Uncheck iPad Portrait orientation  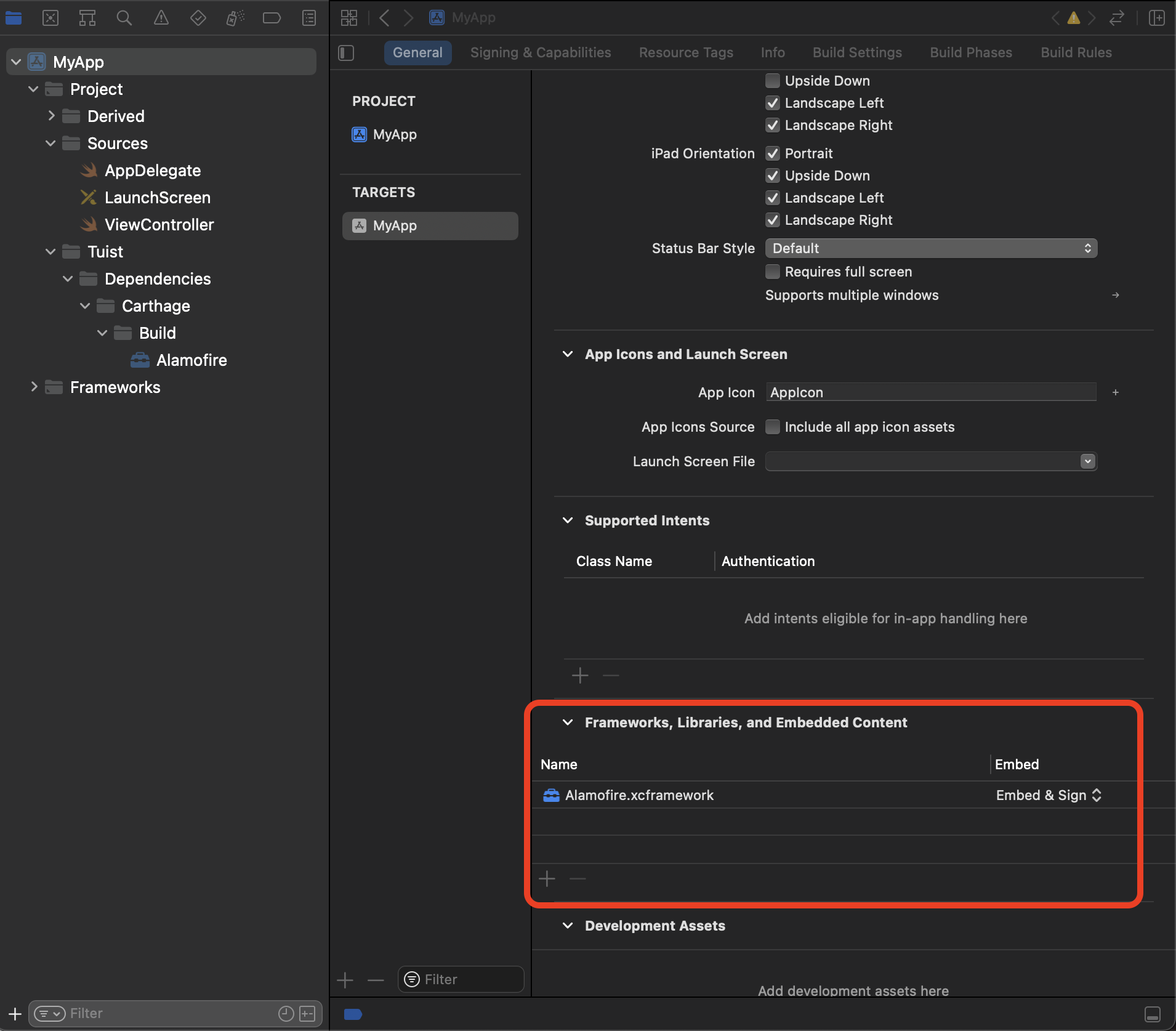coord(773,153)
